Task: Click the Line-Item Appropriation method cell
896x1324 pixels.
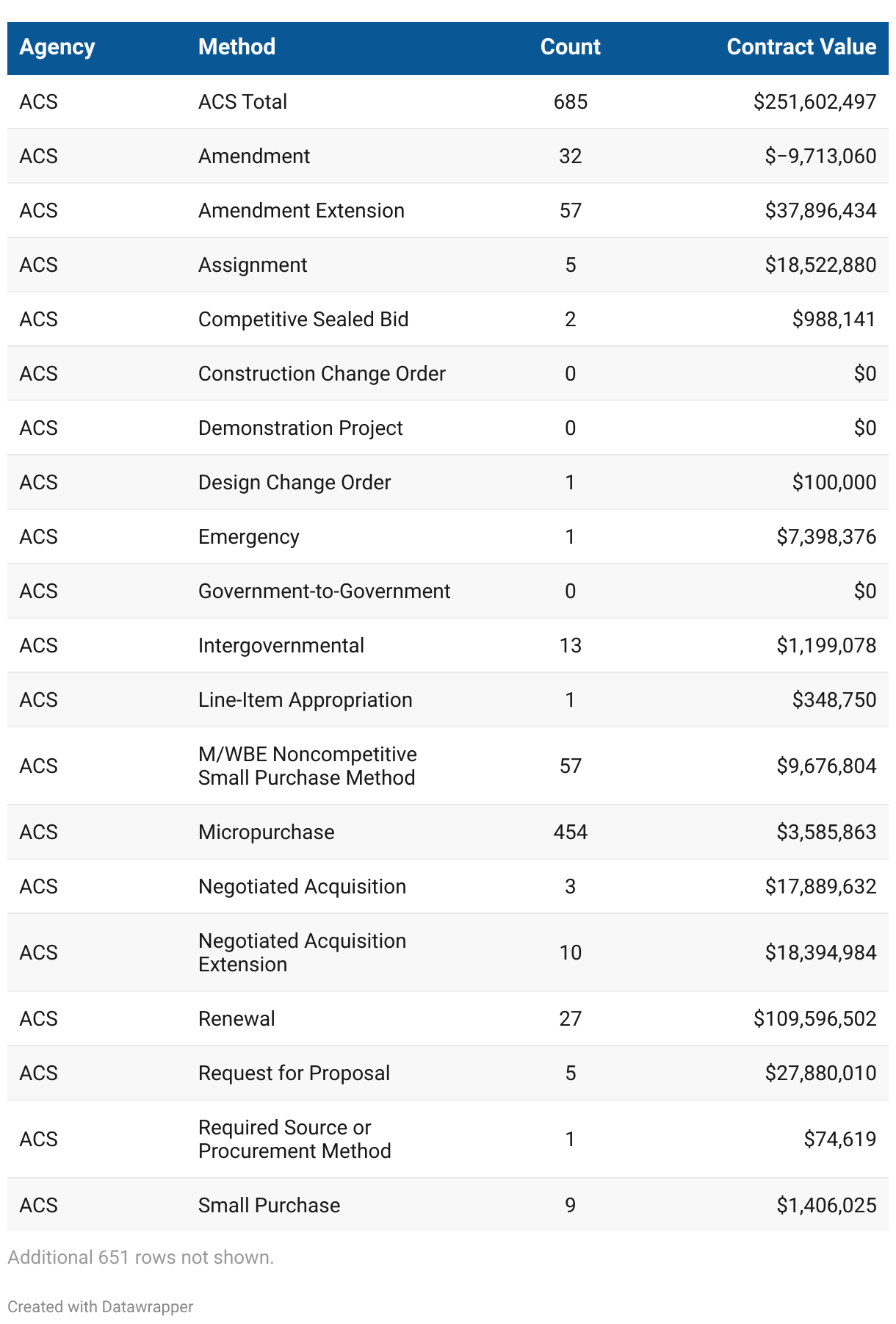Action: [x=305, y=699]
